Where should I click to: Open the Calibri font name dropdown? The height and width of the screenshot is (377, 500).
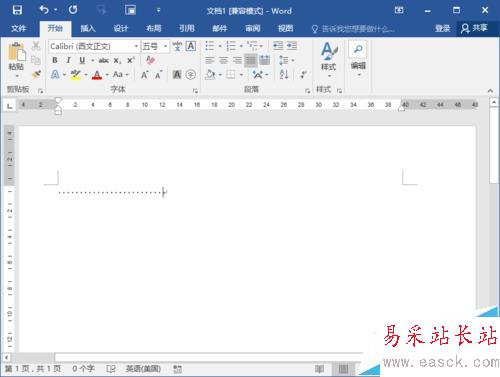coord(136,46)
